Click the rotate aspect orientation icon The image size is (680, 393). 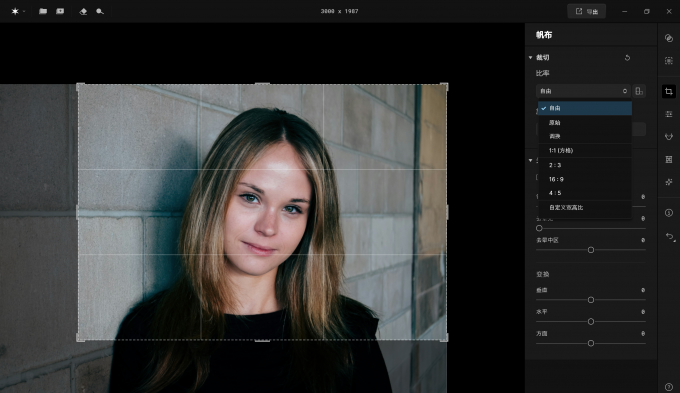639,91
